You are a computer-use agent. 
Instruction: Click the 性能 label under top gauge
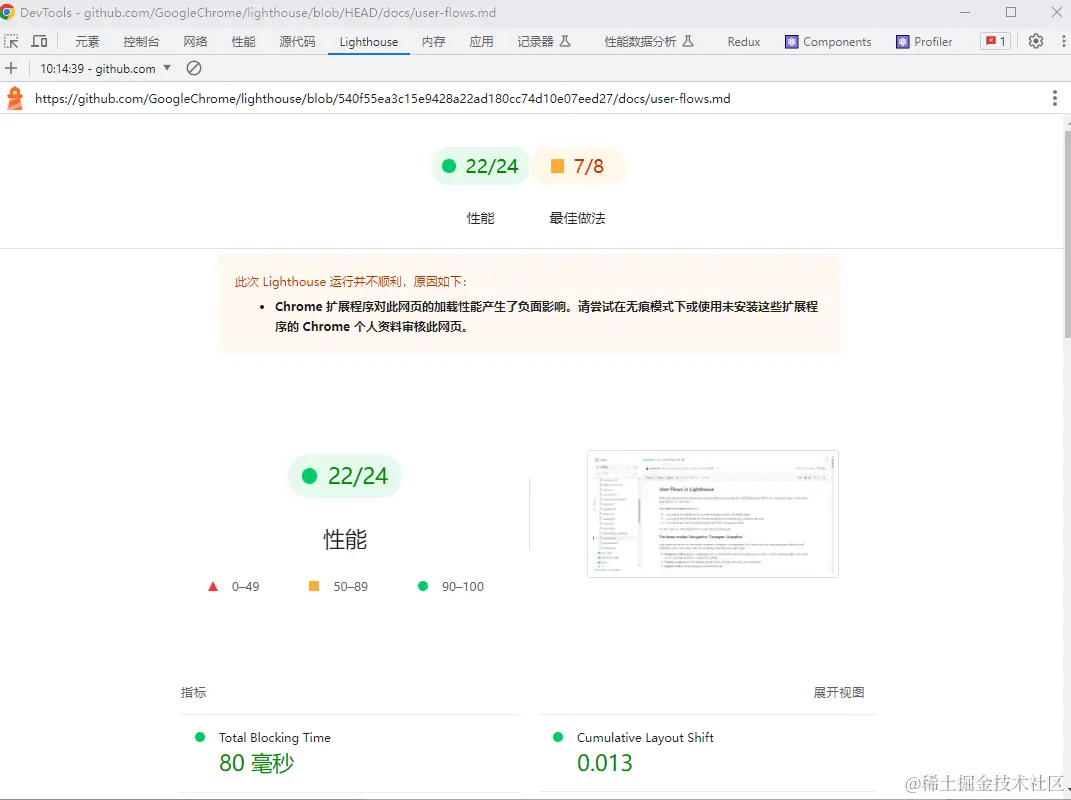point(480,218)
